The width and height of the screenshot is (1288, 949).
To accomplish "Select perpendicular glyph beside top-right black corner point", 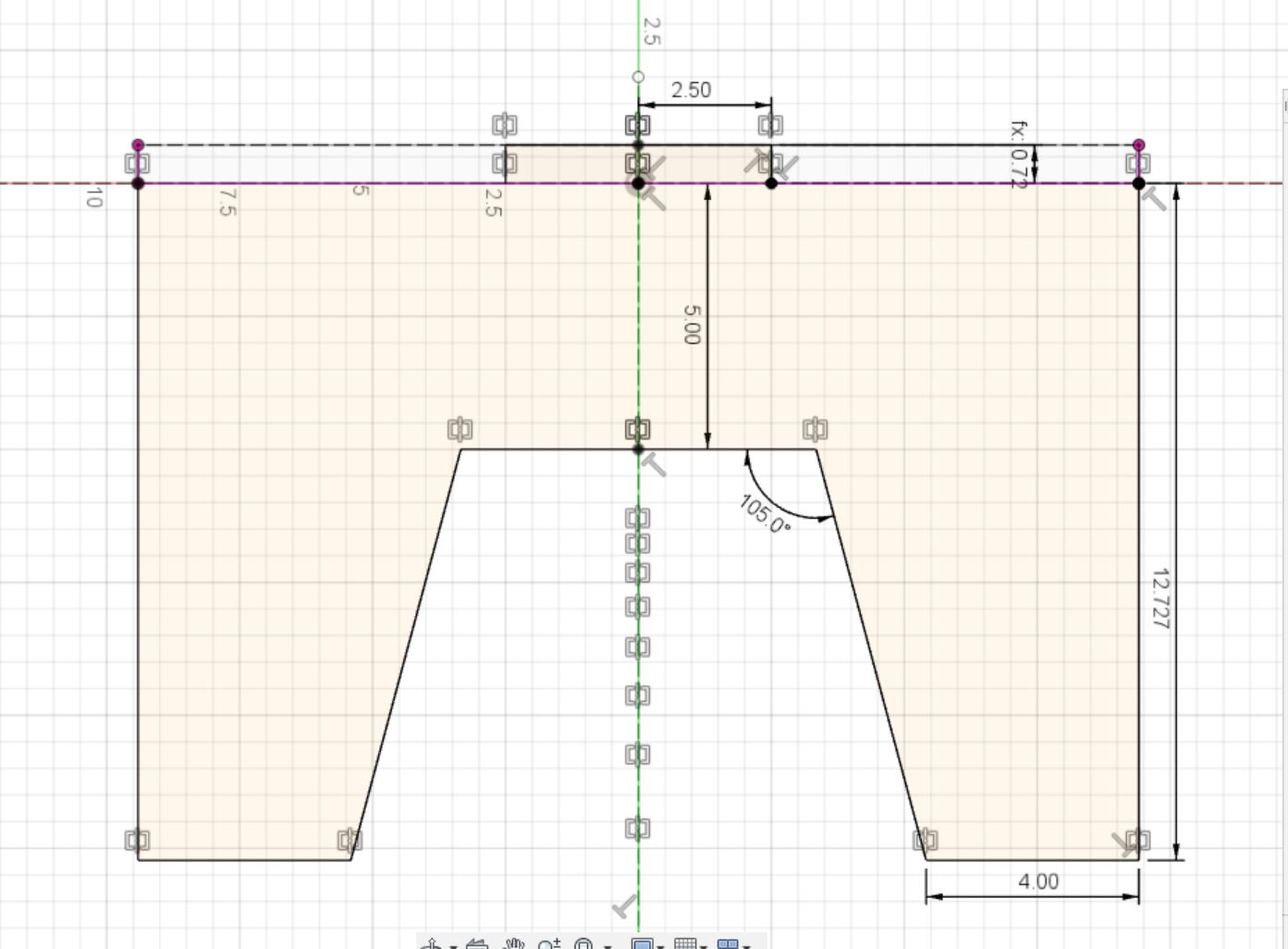I will point(1156,198).
